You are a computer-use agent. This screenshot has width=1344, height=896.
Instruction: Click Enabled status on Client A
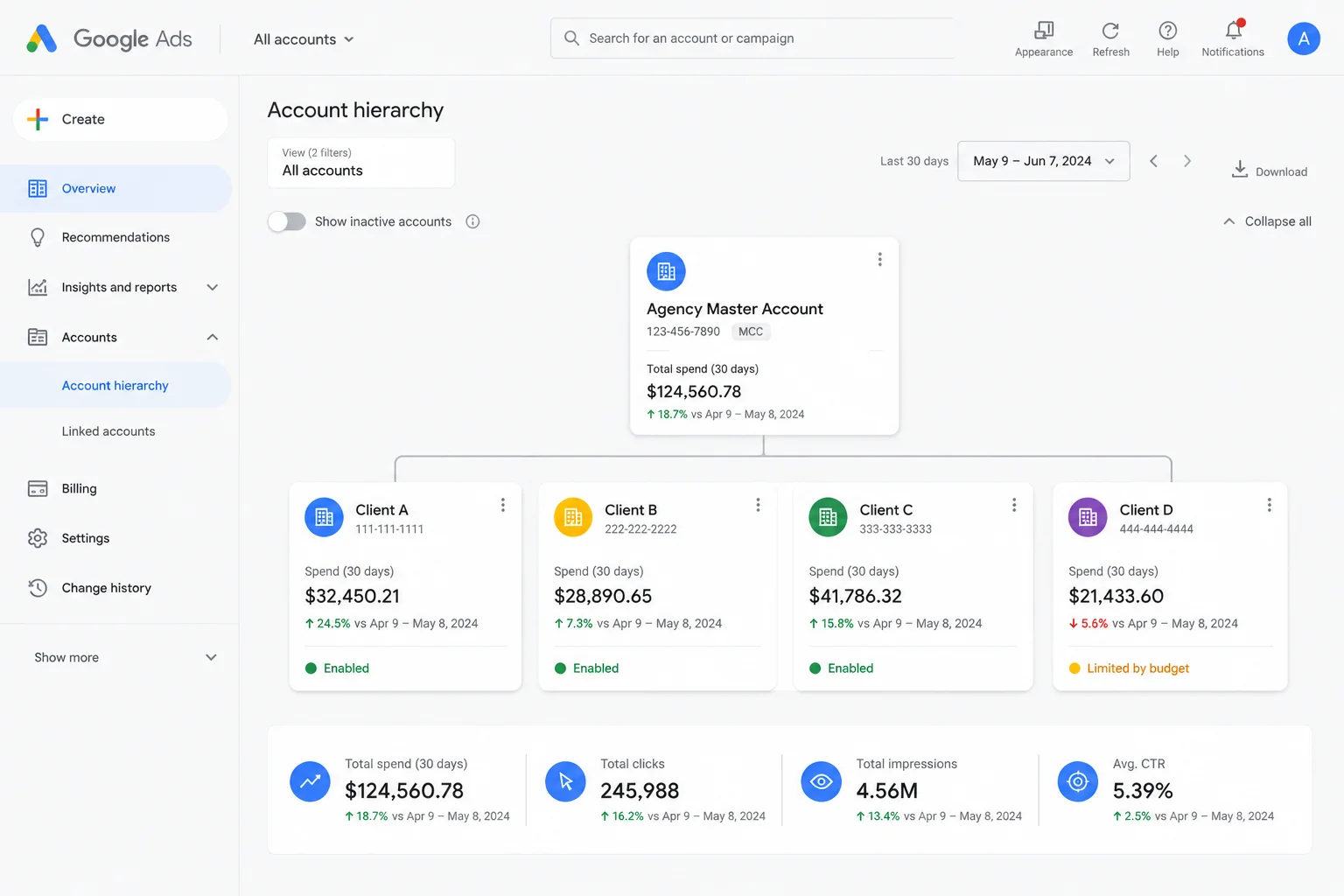(337, 668)
